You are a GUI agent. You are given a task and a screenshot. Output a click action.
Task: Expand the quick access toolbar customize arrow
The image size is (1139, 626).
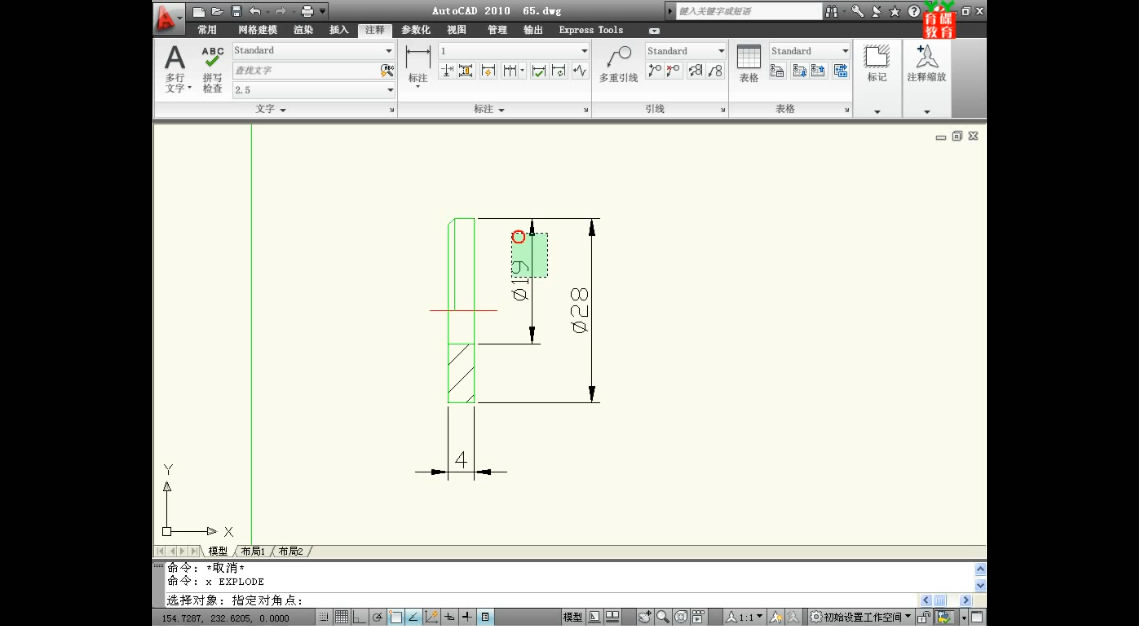[x=323, y=11]
